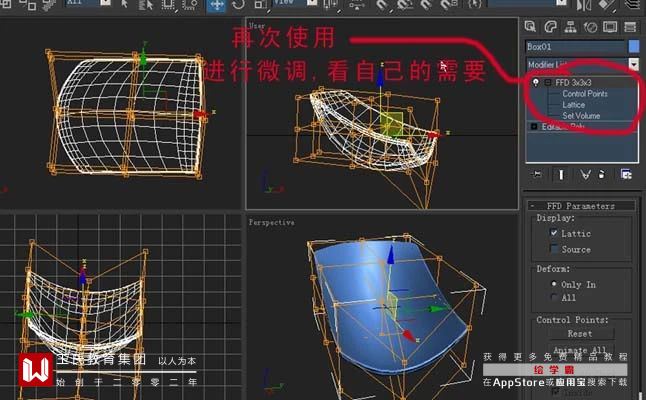
Task: Switch to the Create panel tab
Action: 530,27
